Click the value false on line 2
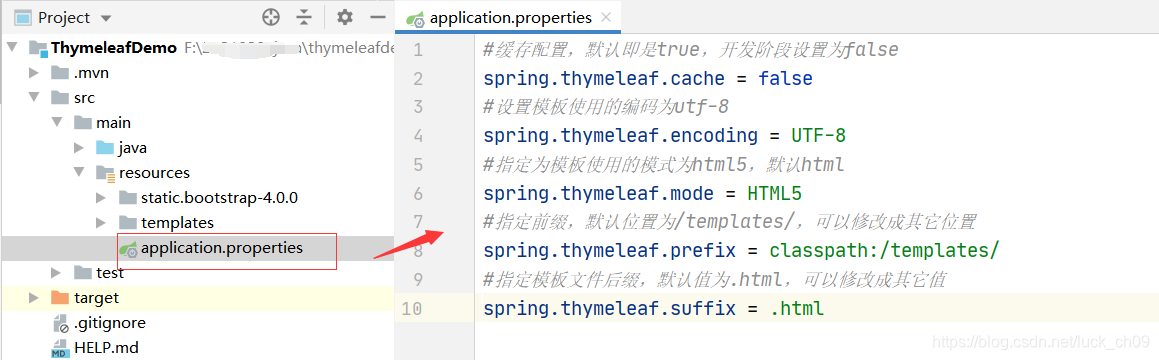This screenshot has height=360, width=1159. 785,78
